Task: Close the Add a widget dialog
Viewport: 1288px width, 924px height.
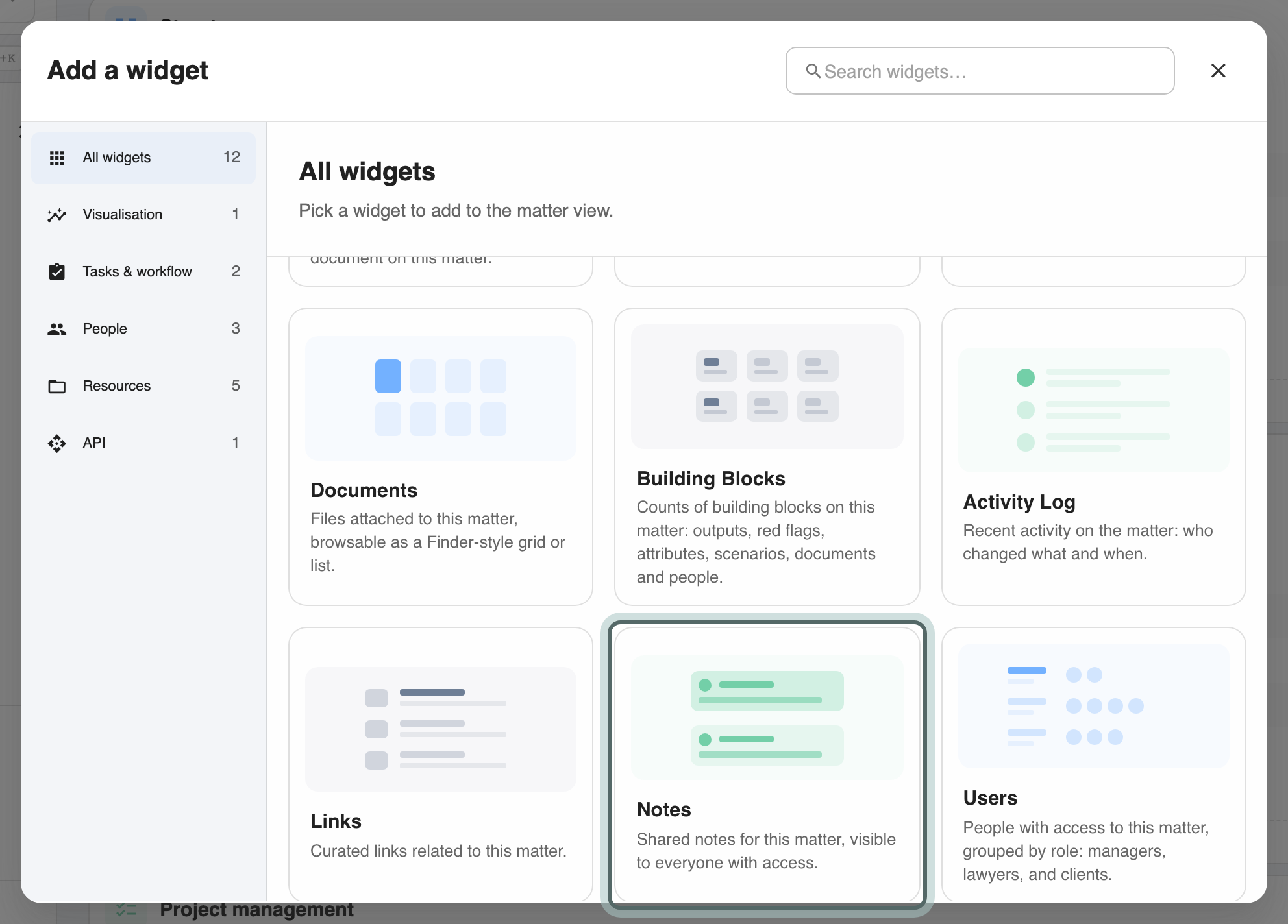Action: point(1219,71)
